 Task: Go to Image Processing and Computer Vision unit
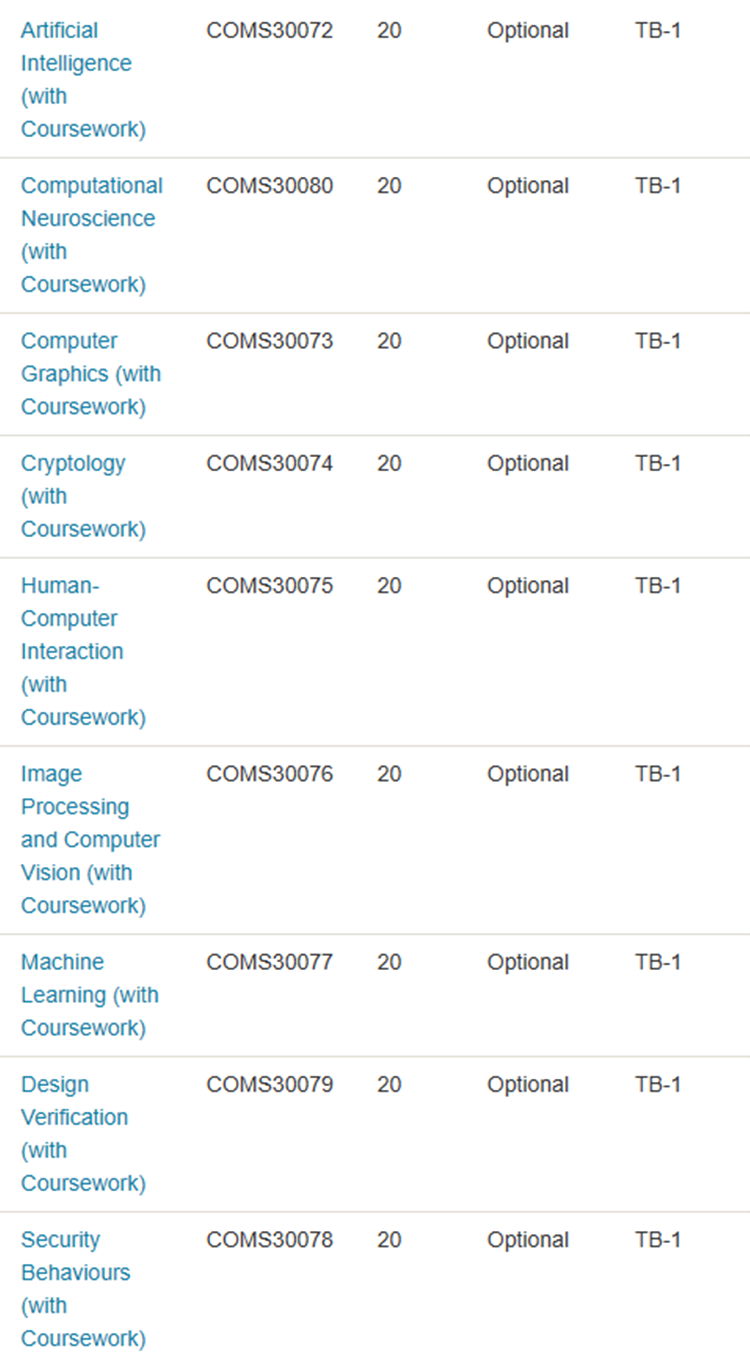click(x=91, y=839)
